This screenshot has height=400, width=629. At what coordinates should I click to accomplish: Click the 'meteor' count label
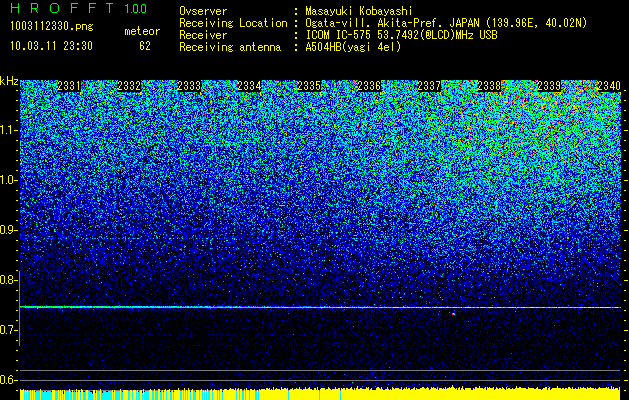(142, 31)
